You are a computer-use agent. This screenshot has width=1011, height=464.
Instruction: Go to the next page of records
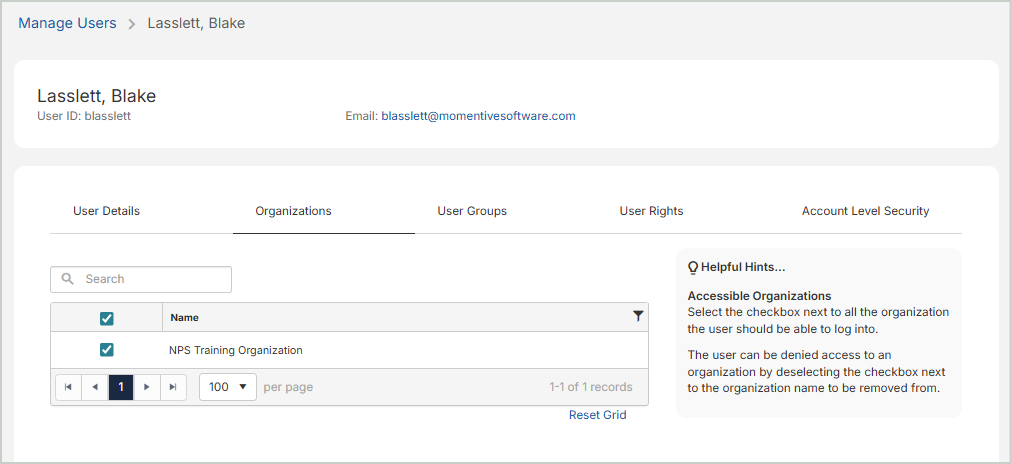pyautogui.click(x=147, y=387)
